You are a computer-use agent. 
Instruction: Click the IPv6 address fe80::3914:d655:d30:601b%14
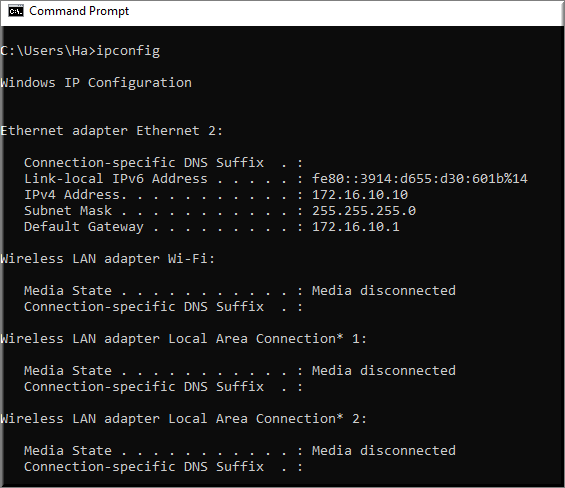click(x=420, y=179)
